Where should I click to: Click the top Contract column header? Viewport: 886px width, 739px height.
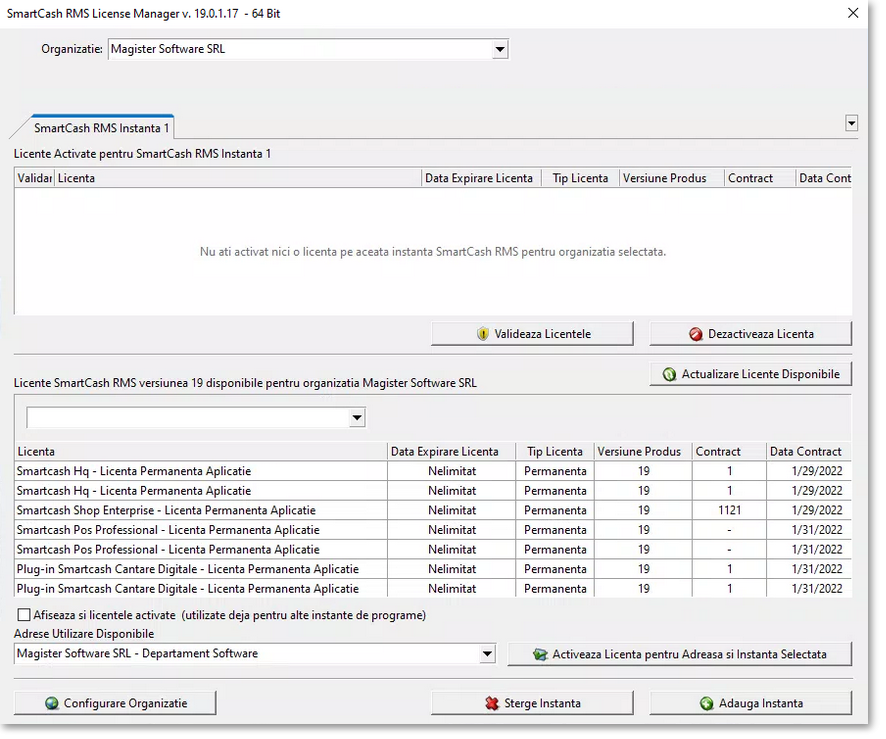(759, 179)
